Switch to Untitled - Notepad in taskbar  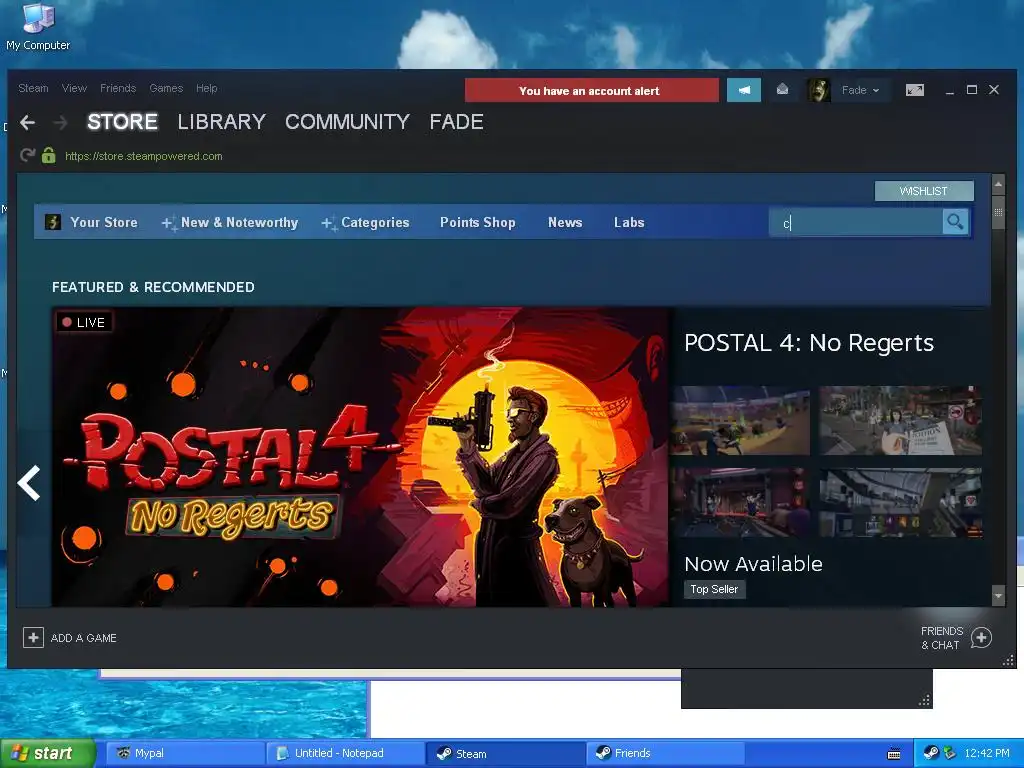click(346, 754)
